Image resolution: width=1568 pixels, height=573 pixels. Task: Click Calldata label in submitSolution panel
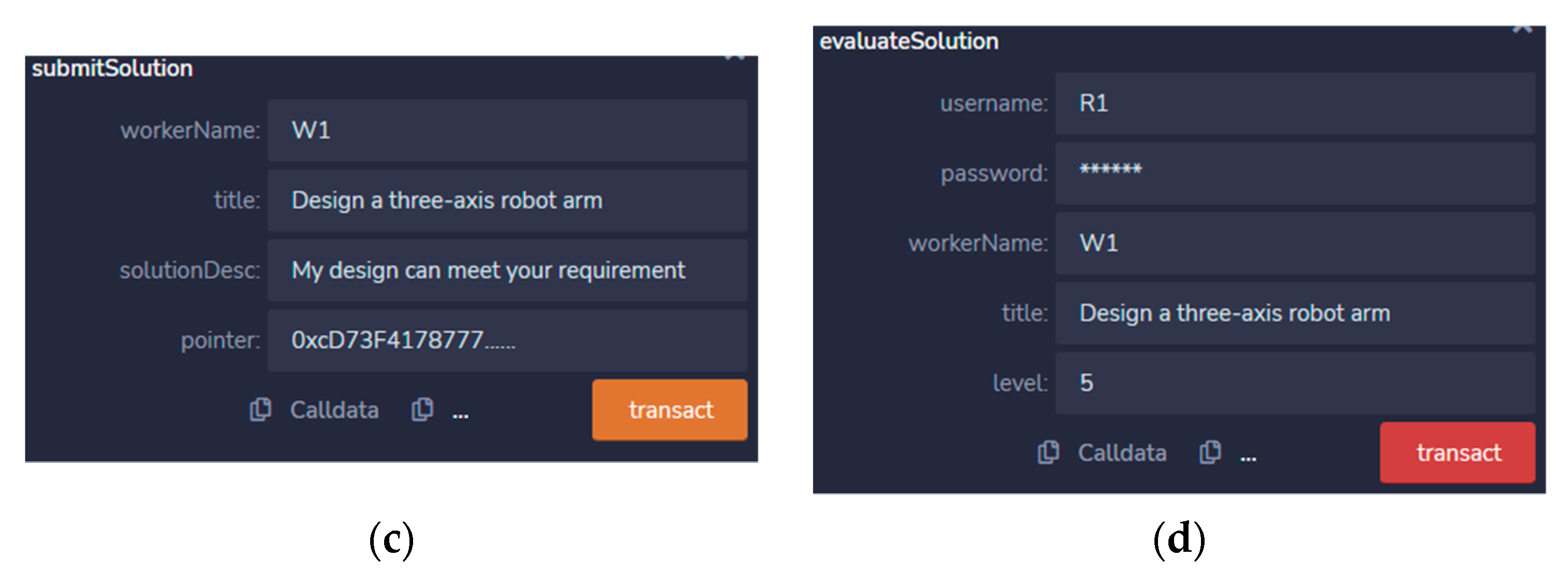coord(334,410)
